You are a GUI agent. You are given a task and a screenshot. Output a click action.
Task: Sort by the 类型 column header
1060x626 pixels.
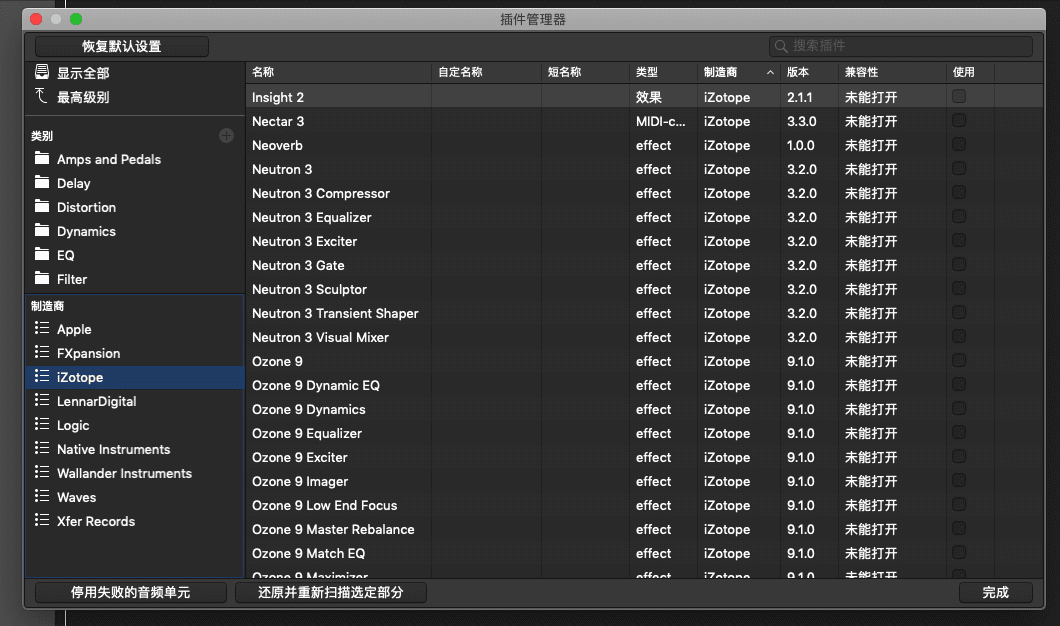coord(663,72)
